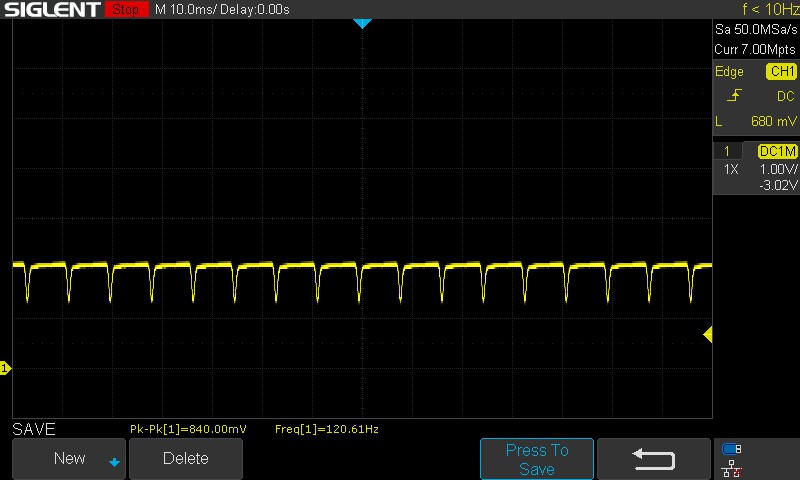Click the Edge trigger type label
This screenshot has width=800, height=480.
[x=729, y=71]
